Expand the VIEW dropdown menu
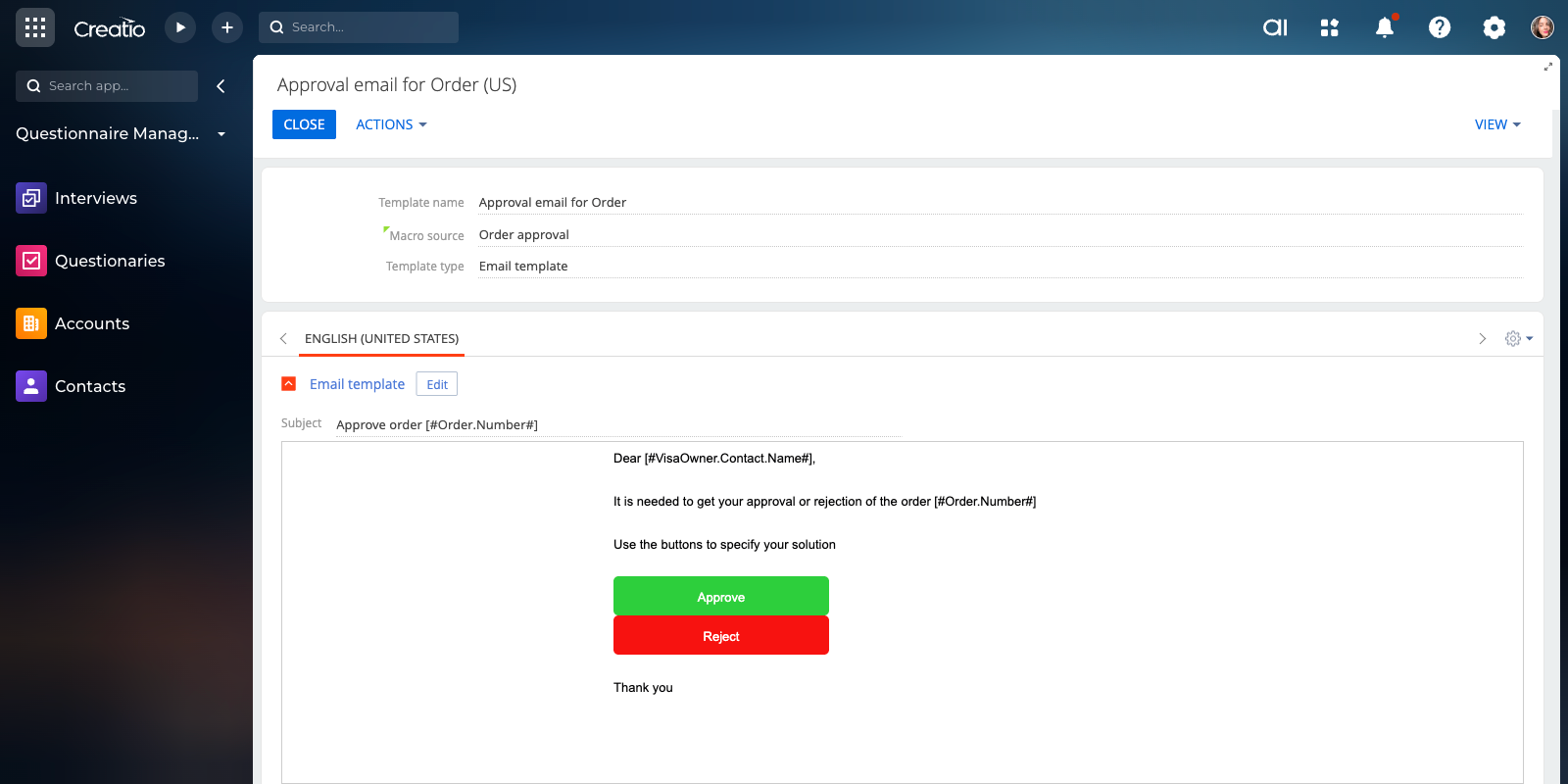The image size is (1568, 784). coord(1497,124)
